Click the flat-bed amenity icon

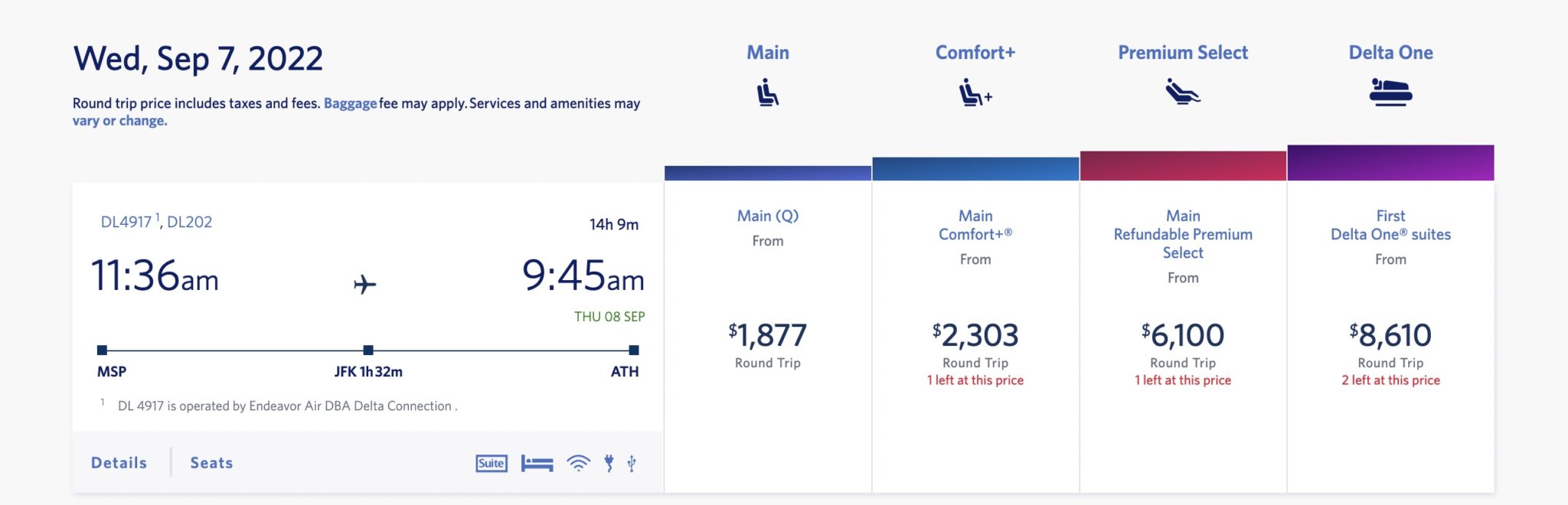point(537,464)
